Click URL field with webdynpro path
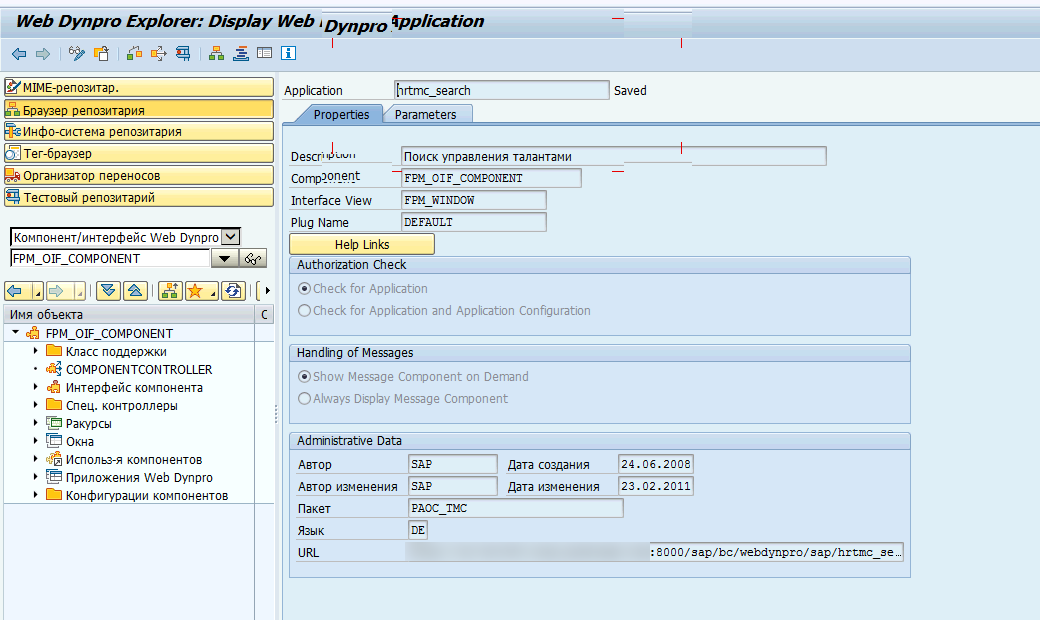The height and width of the screenshot is (620, 1040). tap(655, 552)
